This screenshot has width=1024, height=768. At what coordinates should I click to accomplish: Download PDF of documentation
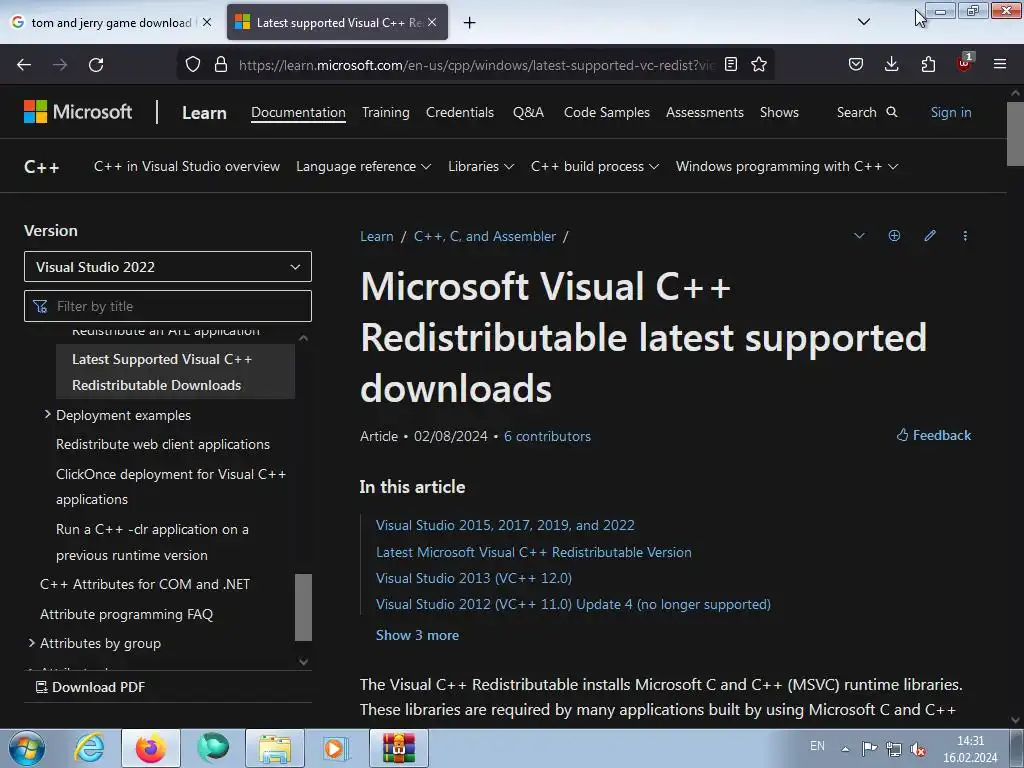pos(90,687)
